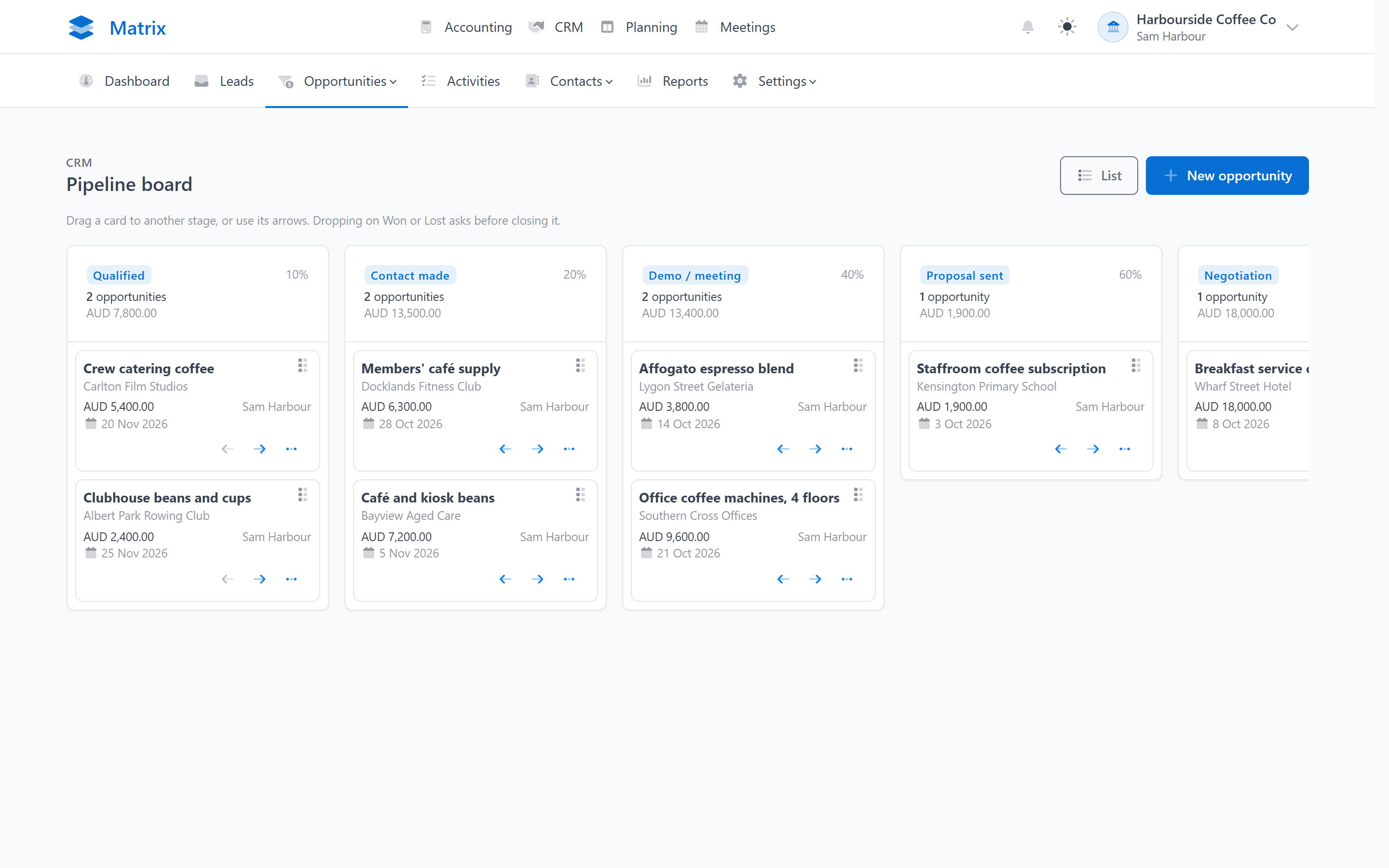Click the Proposal sent stage badge
Image resolution: width=1389 pixels, height=868 pixels.
pyautogui.click(x=964, y=275)
